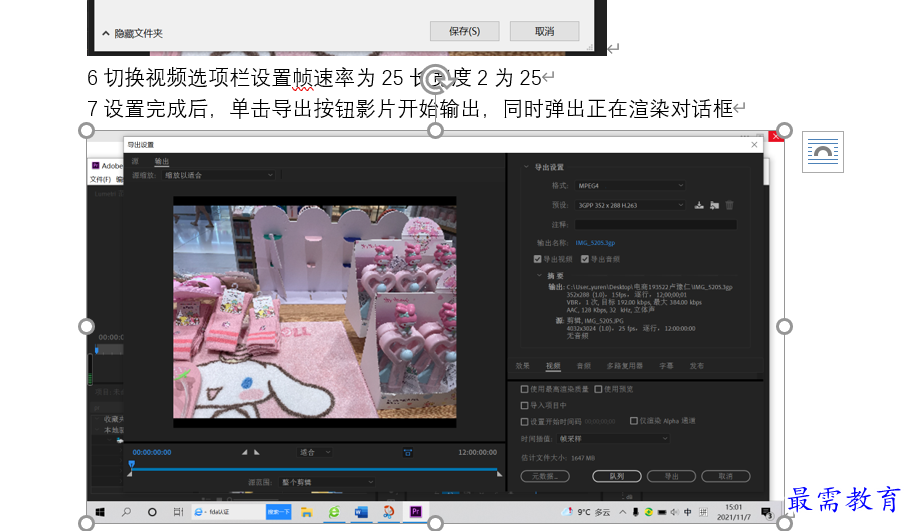Open the zoom level (适合) dropdown

coord(315,452)
